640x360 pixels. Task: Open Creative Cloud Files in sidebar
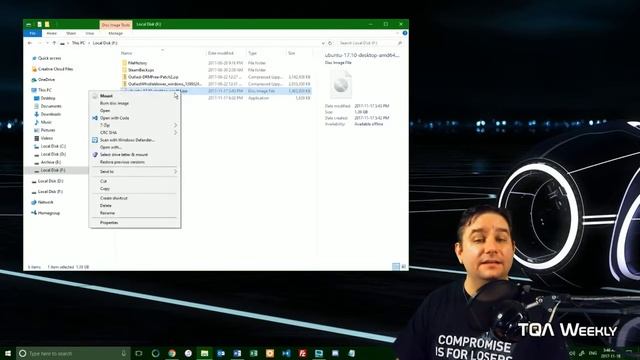coord(56,69)
